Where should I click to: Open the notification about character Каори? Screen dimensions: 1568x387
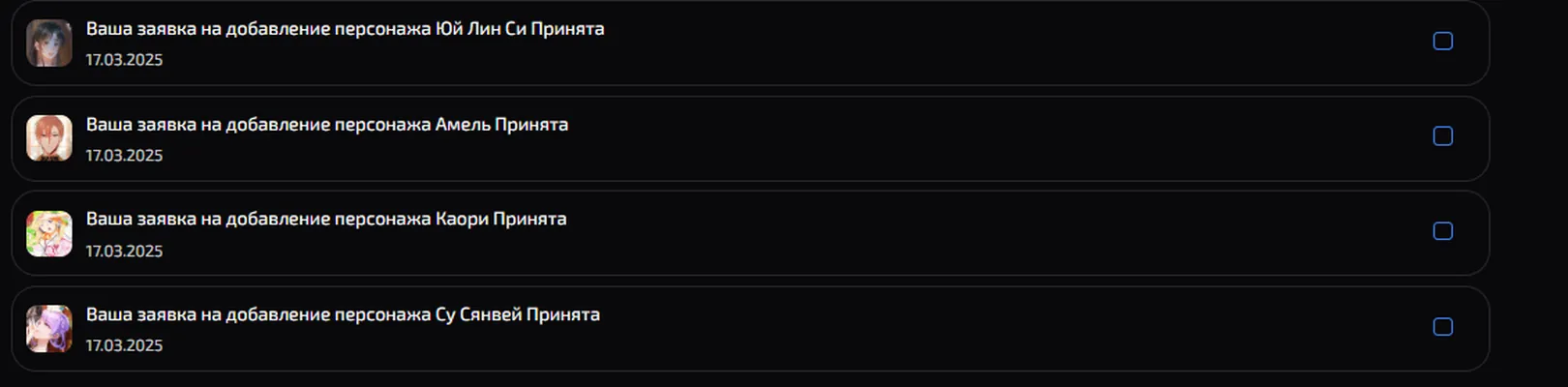click(x=750, y=233)
